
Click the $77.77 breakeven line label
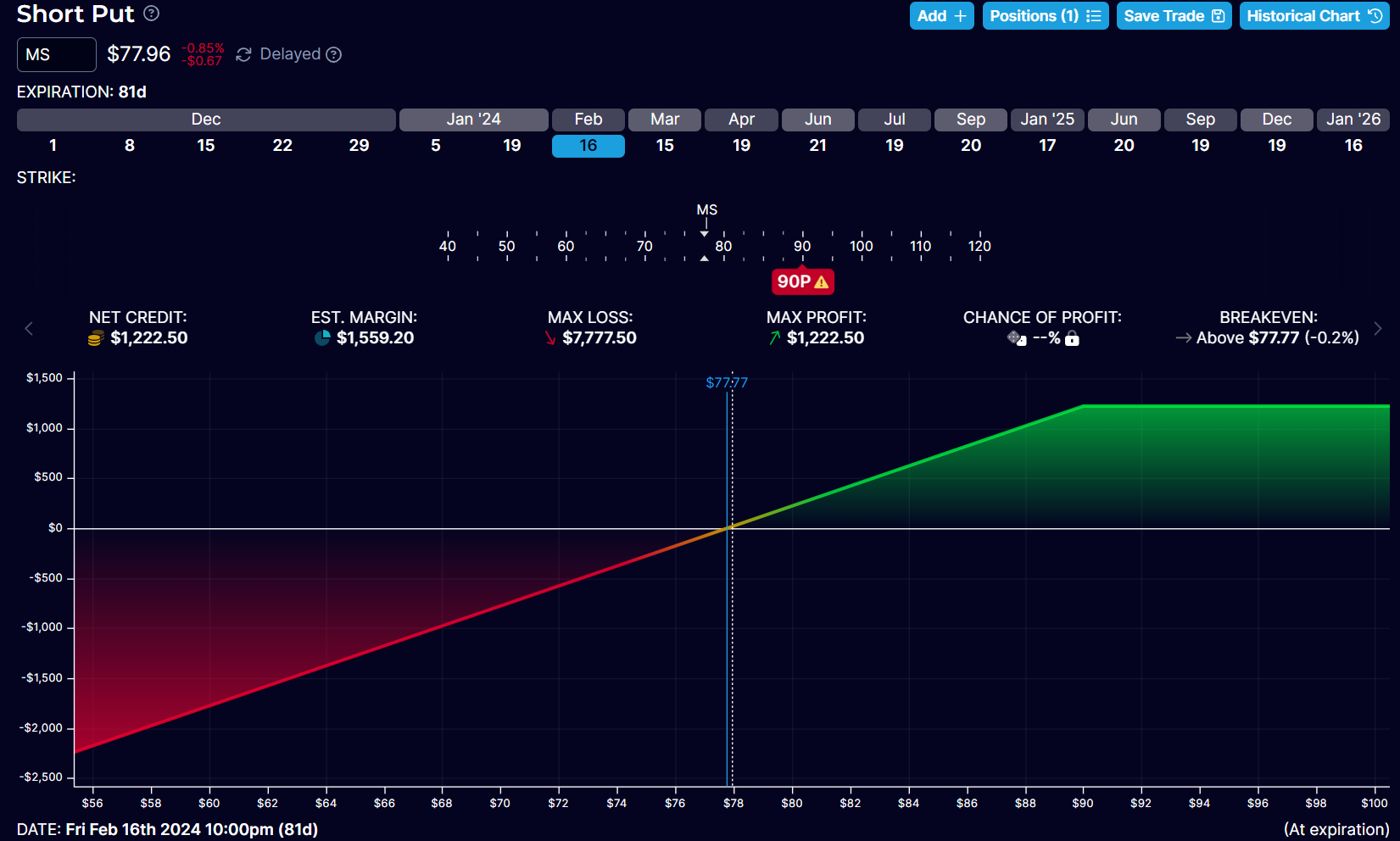pos(727,383)
